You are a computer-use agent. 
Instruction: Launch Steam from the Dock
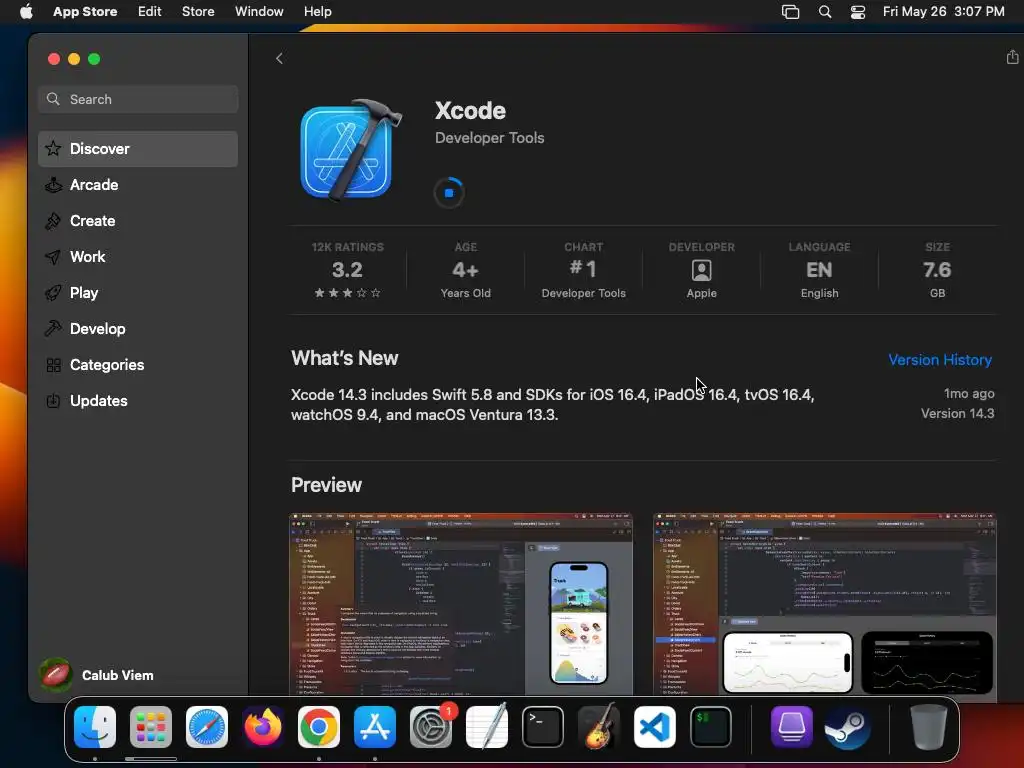(x=848, y=727)
